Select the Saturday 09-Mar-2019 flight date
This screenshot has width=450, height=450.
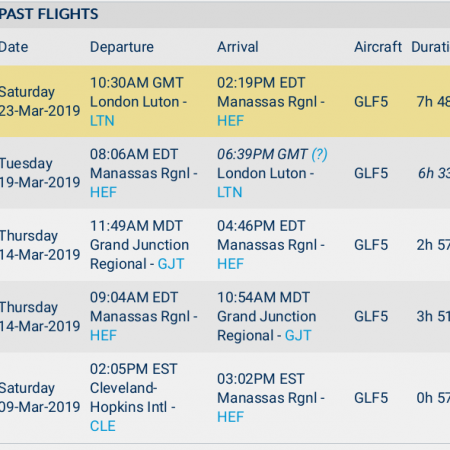pos(40,397)
